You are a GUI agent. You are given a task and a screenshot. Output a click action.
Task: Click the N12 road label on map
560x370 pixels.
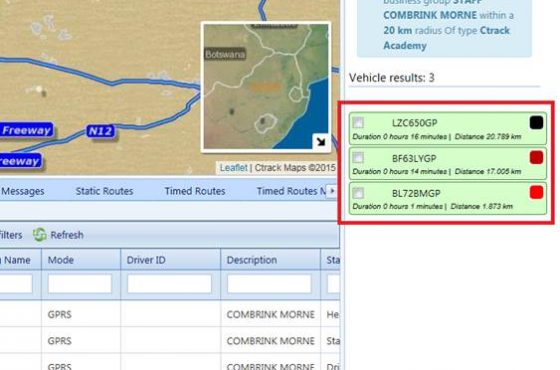coord(101,131)
